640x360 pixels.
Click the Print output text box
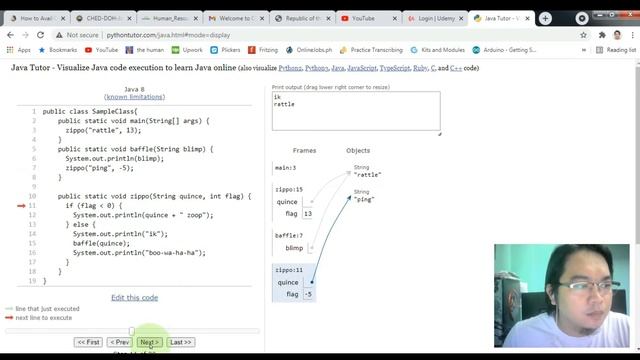(356, 111)
